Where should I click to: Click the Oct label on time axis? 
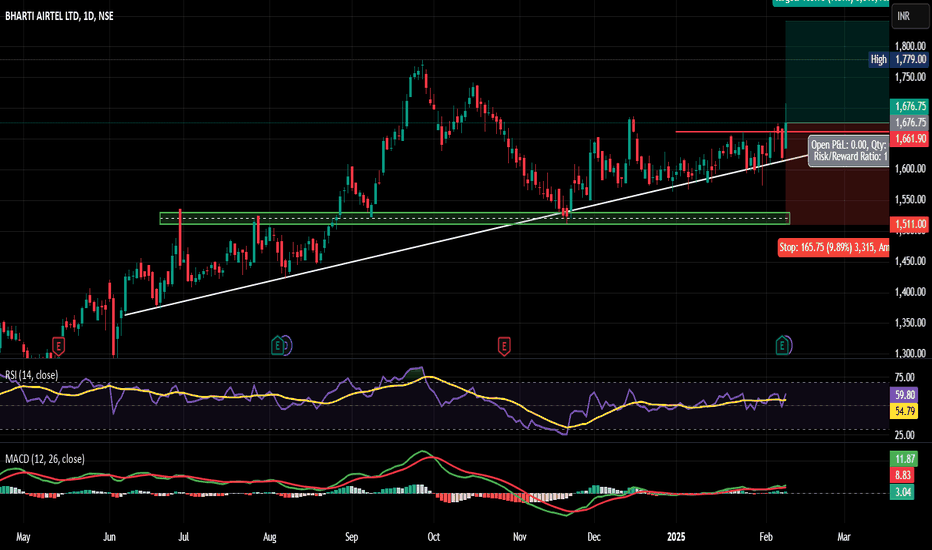coord(433,537)
